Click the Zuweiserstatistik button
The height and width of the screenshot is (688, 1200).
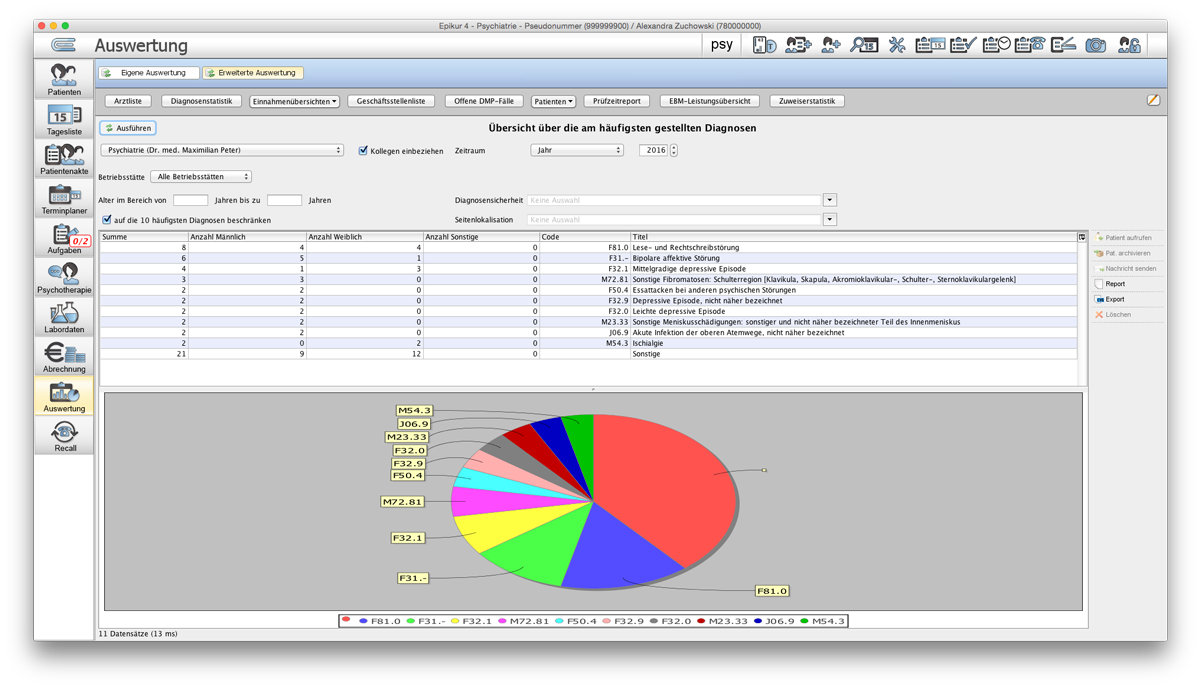pyautogui.click(x=807, y=101)
